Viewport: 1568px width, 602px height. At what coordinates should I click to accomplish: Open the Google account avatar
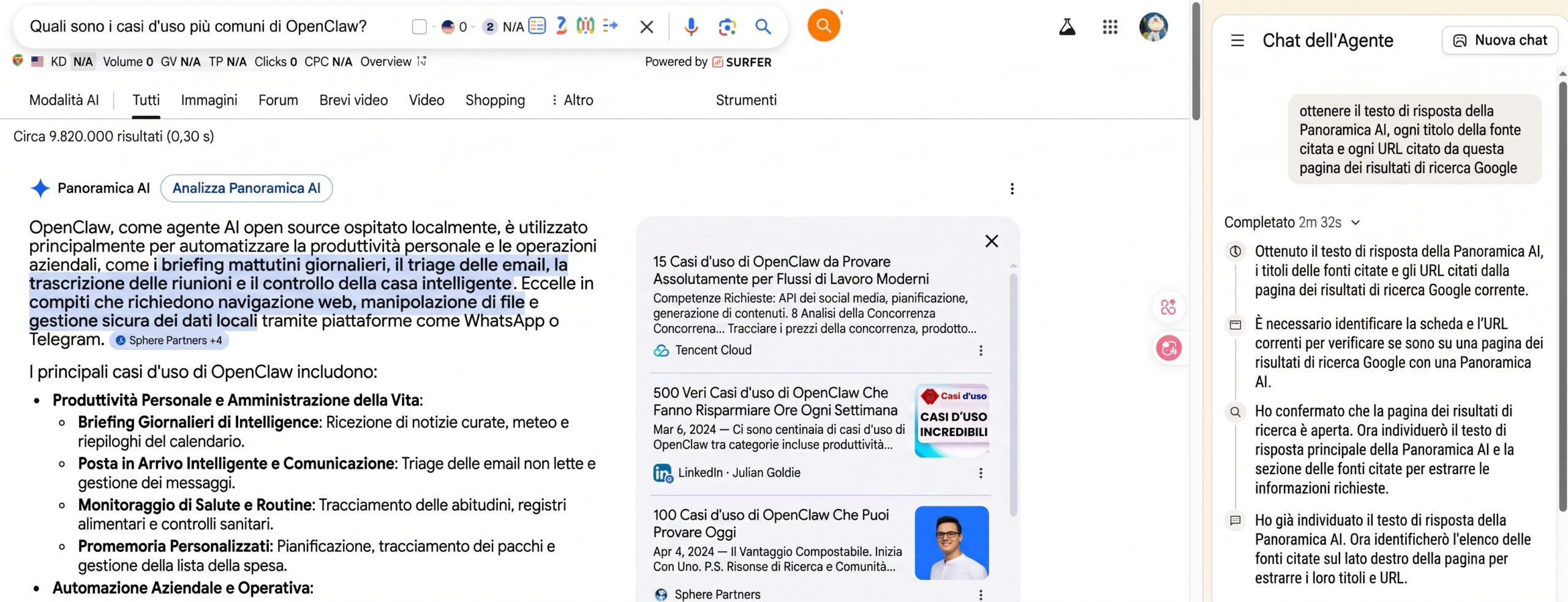pyautogui.click(x=1153, y=27)
